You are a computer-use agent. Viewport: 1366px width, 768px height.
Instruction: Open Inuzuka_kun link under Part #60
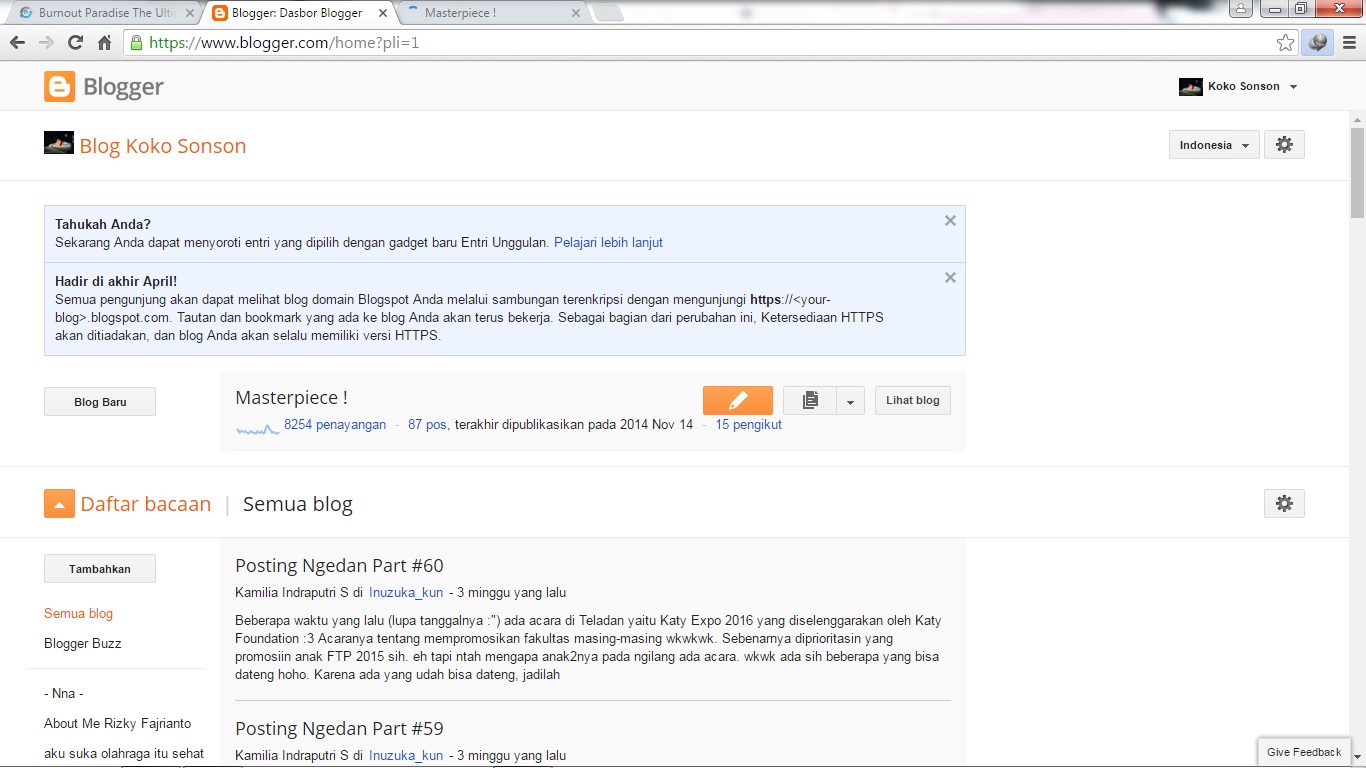406,592
